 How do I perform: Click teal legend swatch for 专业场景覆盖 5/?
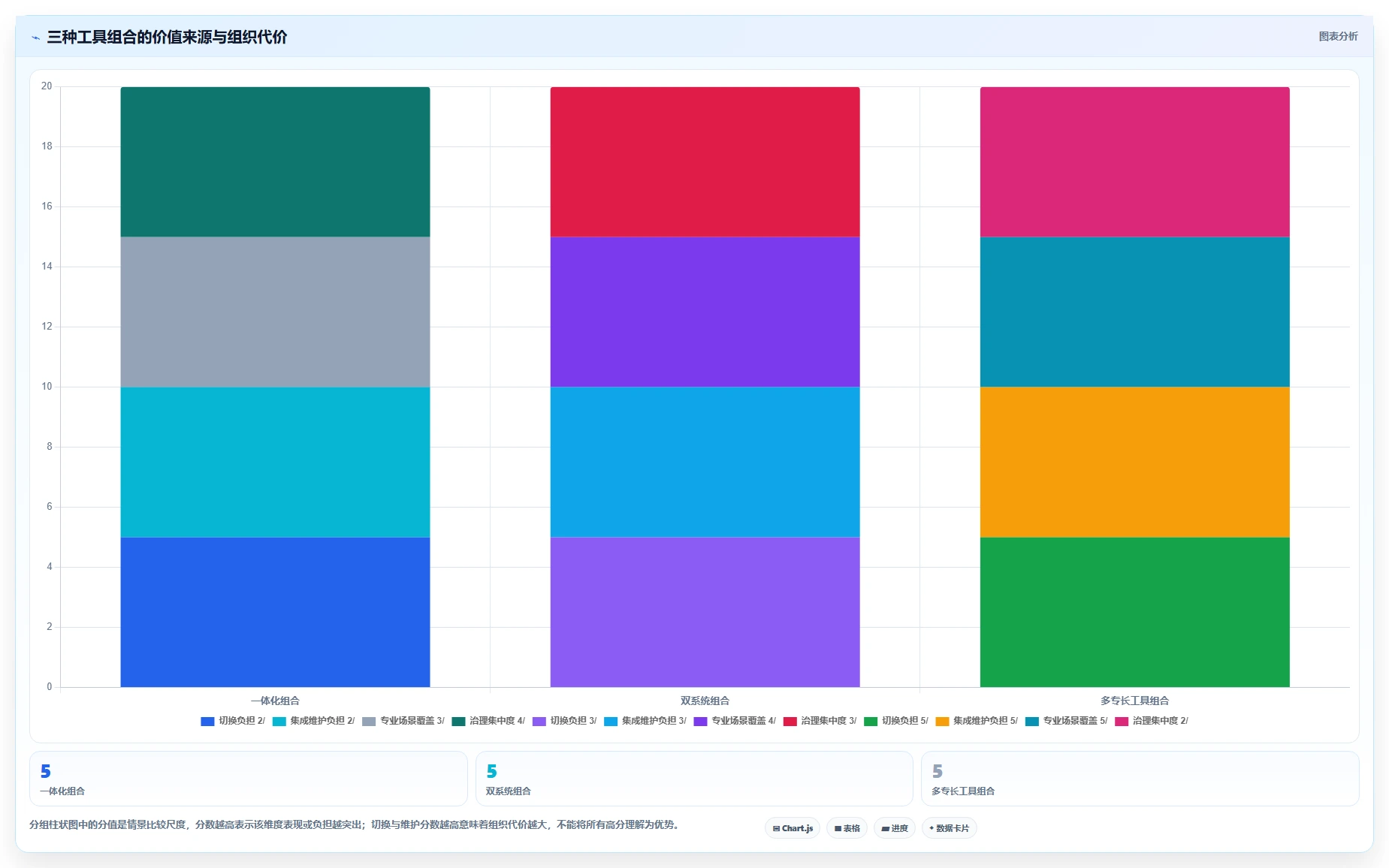click(x=1032, y=722)
